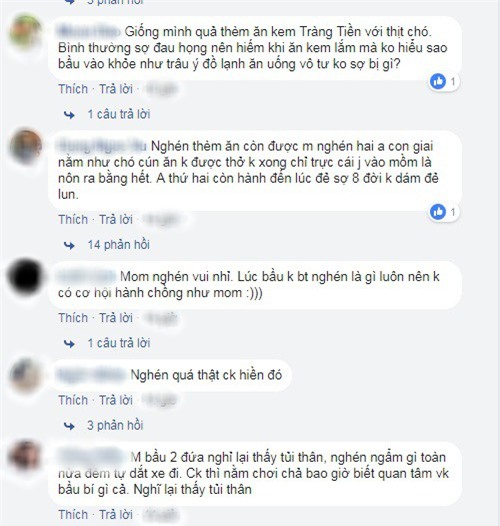Click 'Trả lời' under 'Mom nghén vui nhỉ' comment
This screenshot has height=526, width=500.
coord(116,318)
